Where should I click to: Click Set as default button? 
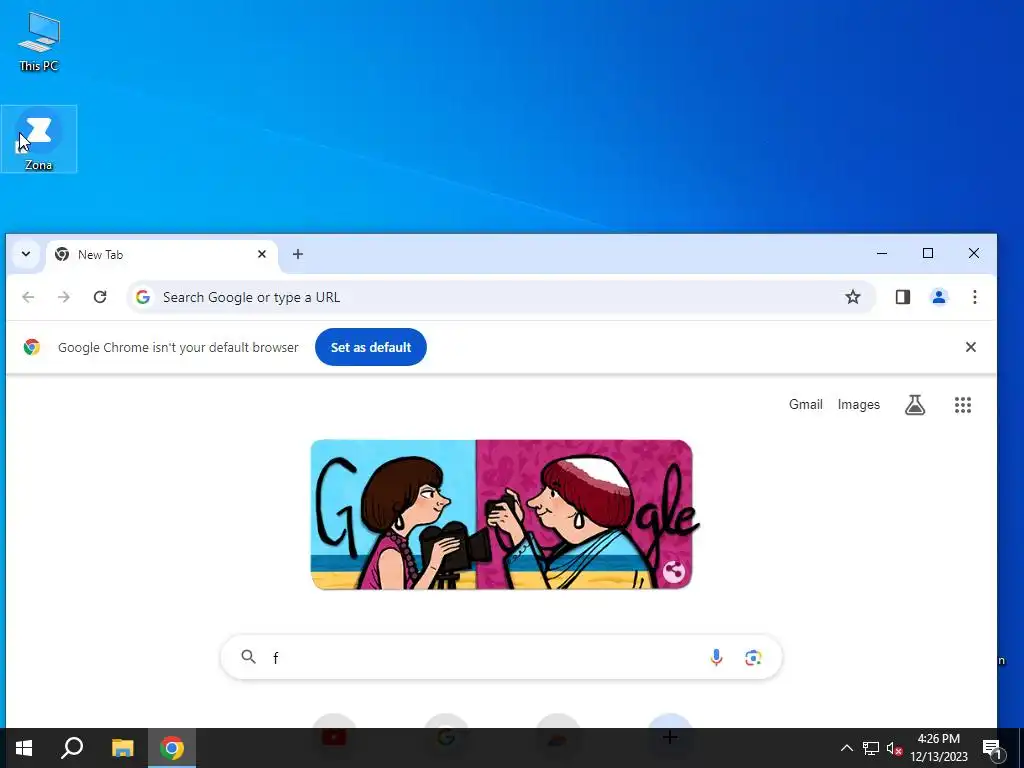(371, 347)
